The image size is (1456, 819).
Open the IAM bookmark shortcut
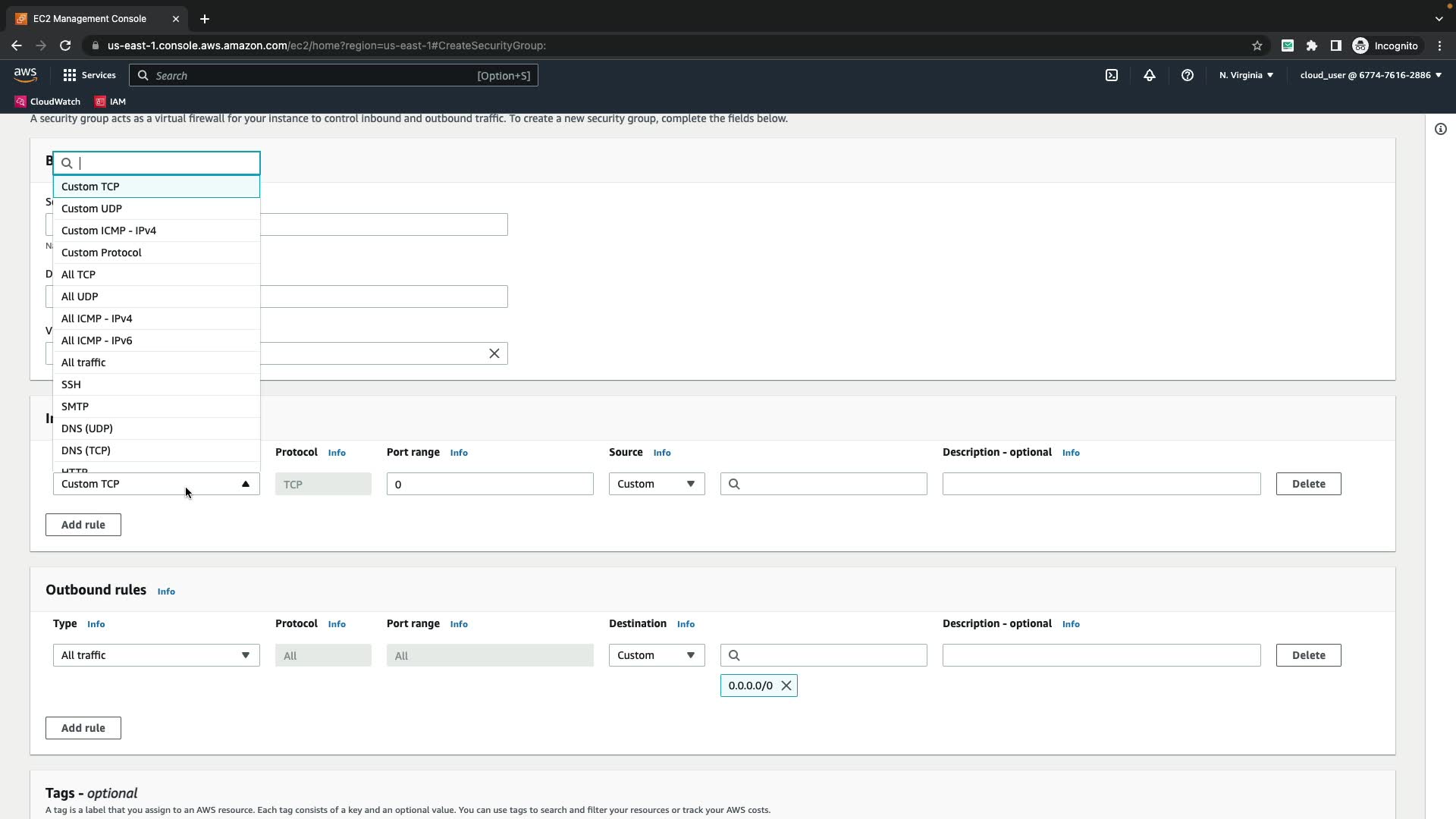coord(110,102)
